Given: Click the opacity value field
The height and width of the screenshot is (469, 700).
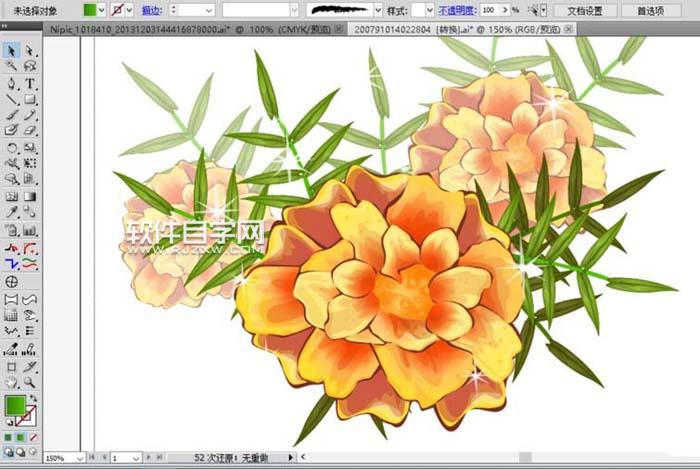Looking at the screenshot, I should coord(490,10).
